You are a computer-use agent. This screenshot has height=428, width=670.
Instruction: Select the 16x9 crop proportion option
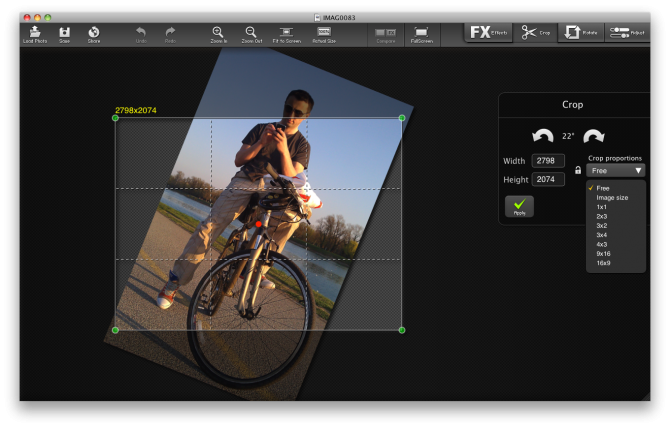[604, 263]
